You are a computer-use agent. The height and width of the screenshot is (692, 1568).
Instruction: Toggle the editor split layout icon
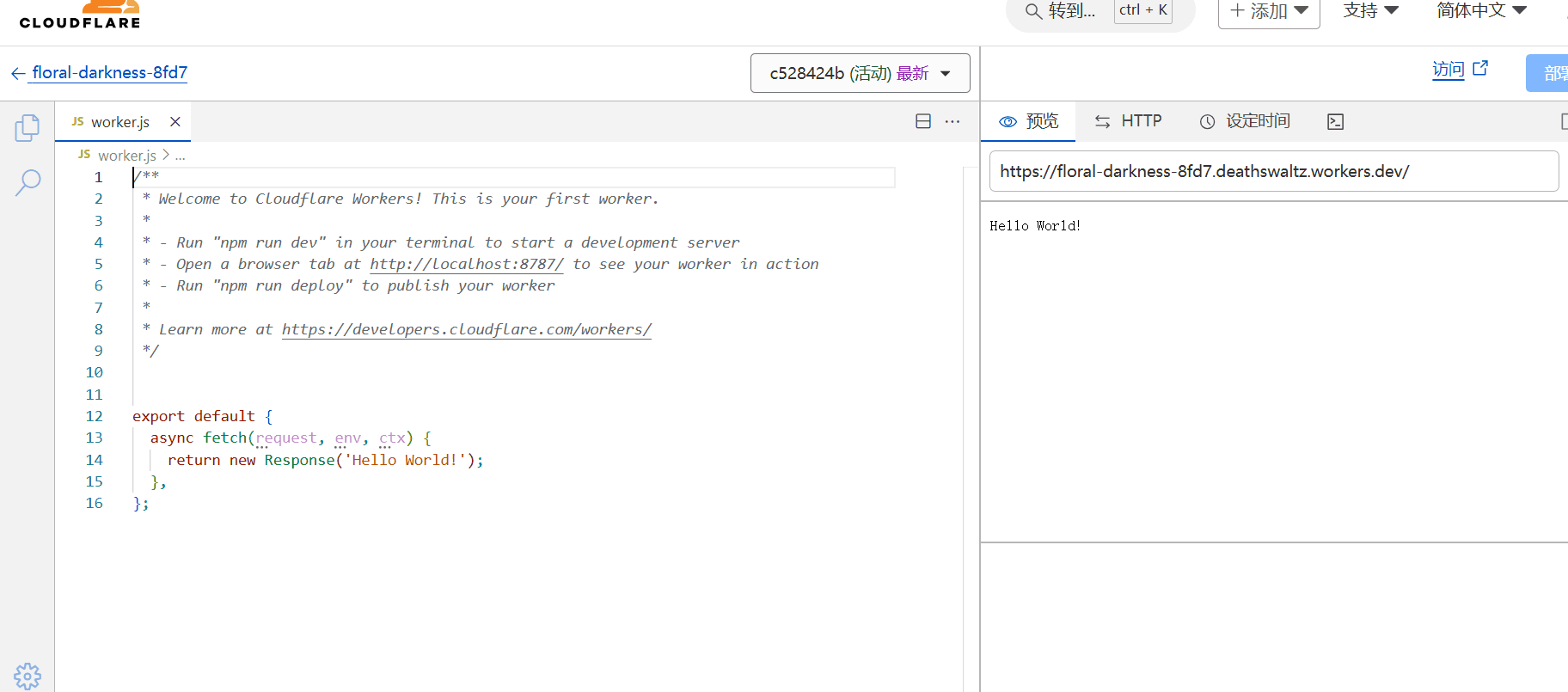pos(923,121)
